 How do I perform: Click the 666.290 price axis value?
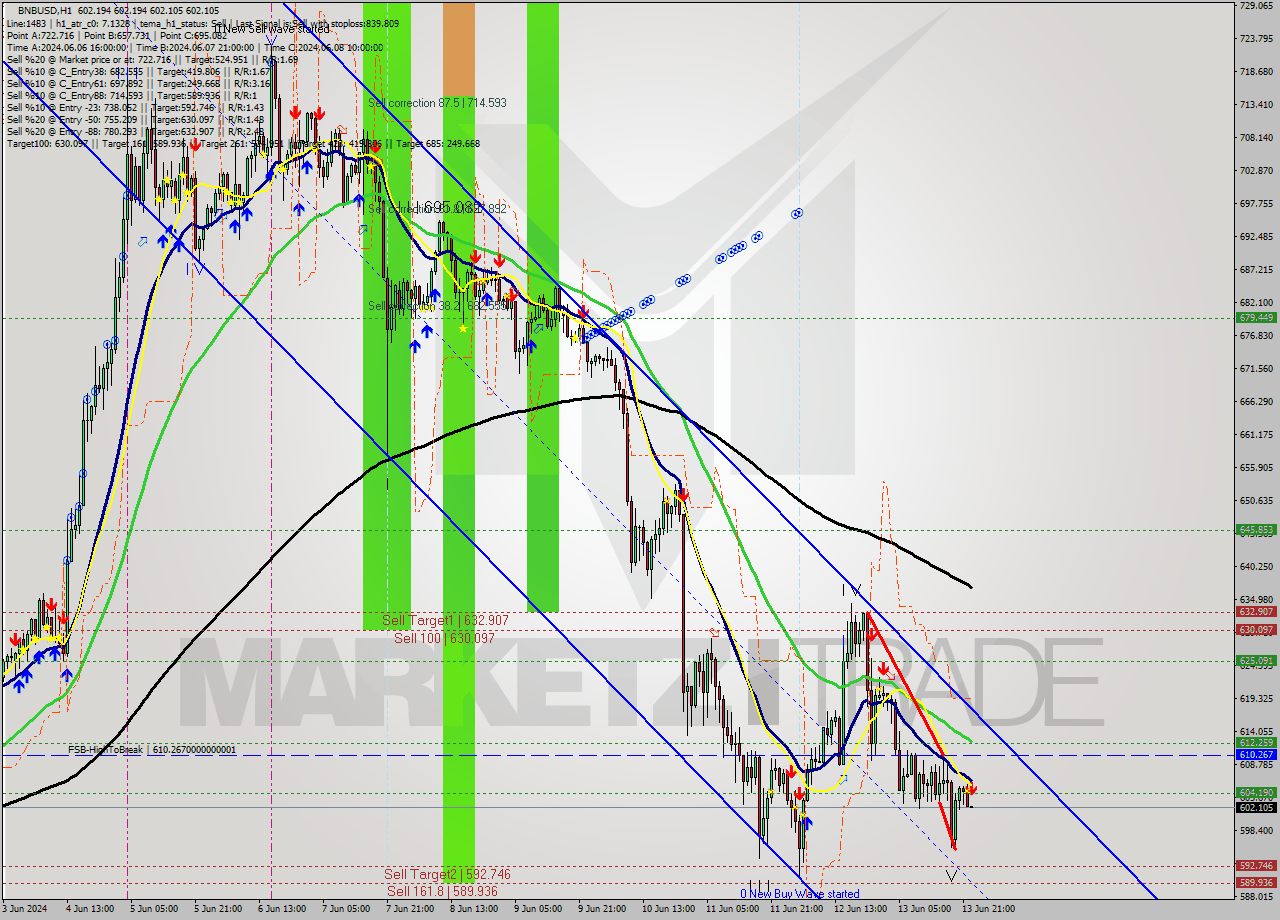[1255, 401]
